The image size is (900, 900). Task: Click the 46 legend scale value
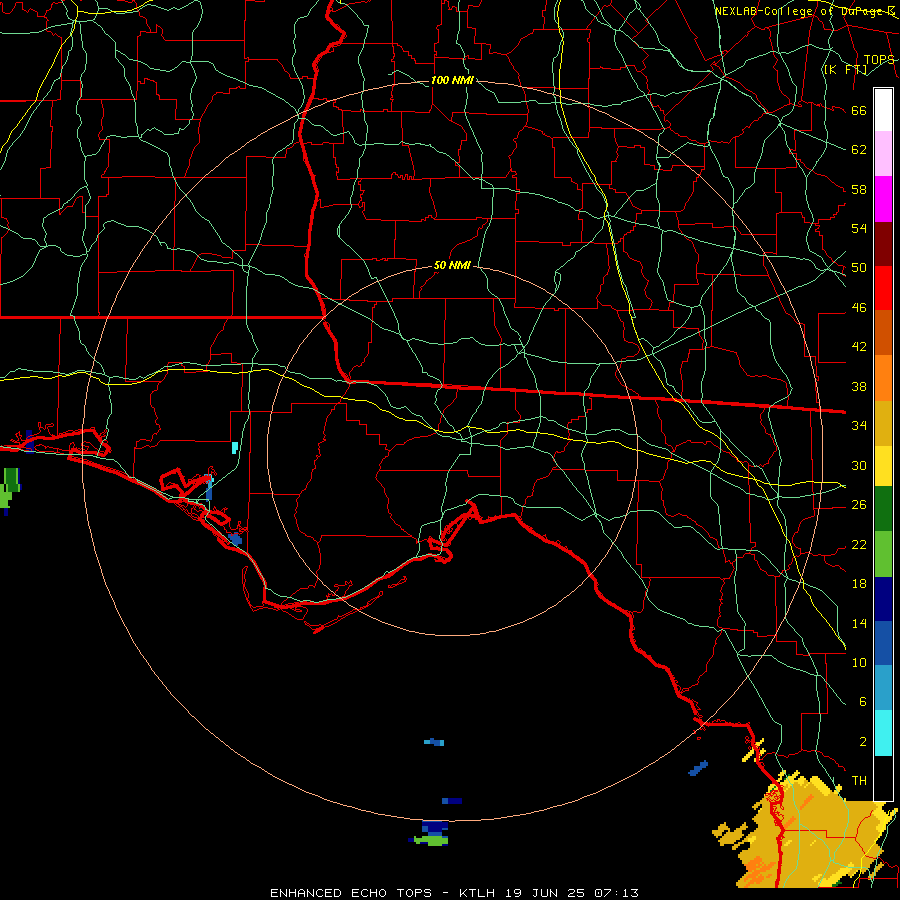(x=859, y=308)
